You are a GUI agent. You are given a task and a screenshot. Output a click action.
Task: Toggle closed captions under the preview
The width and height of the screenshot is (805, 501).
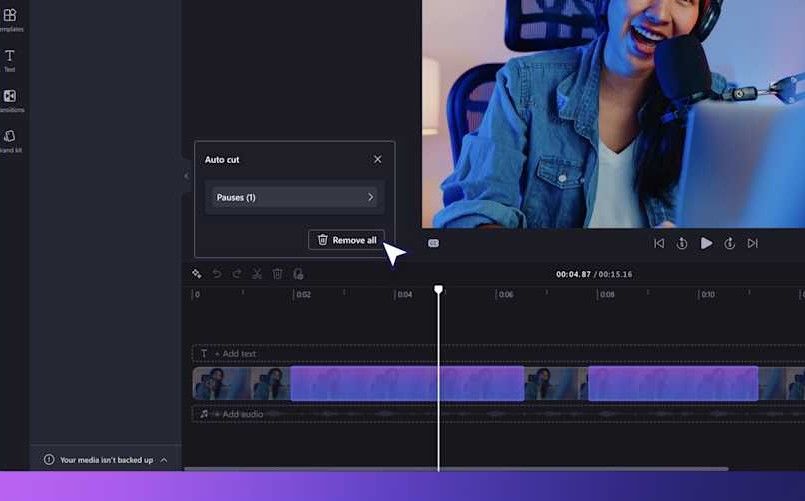click(x=433, y=243)
